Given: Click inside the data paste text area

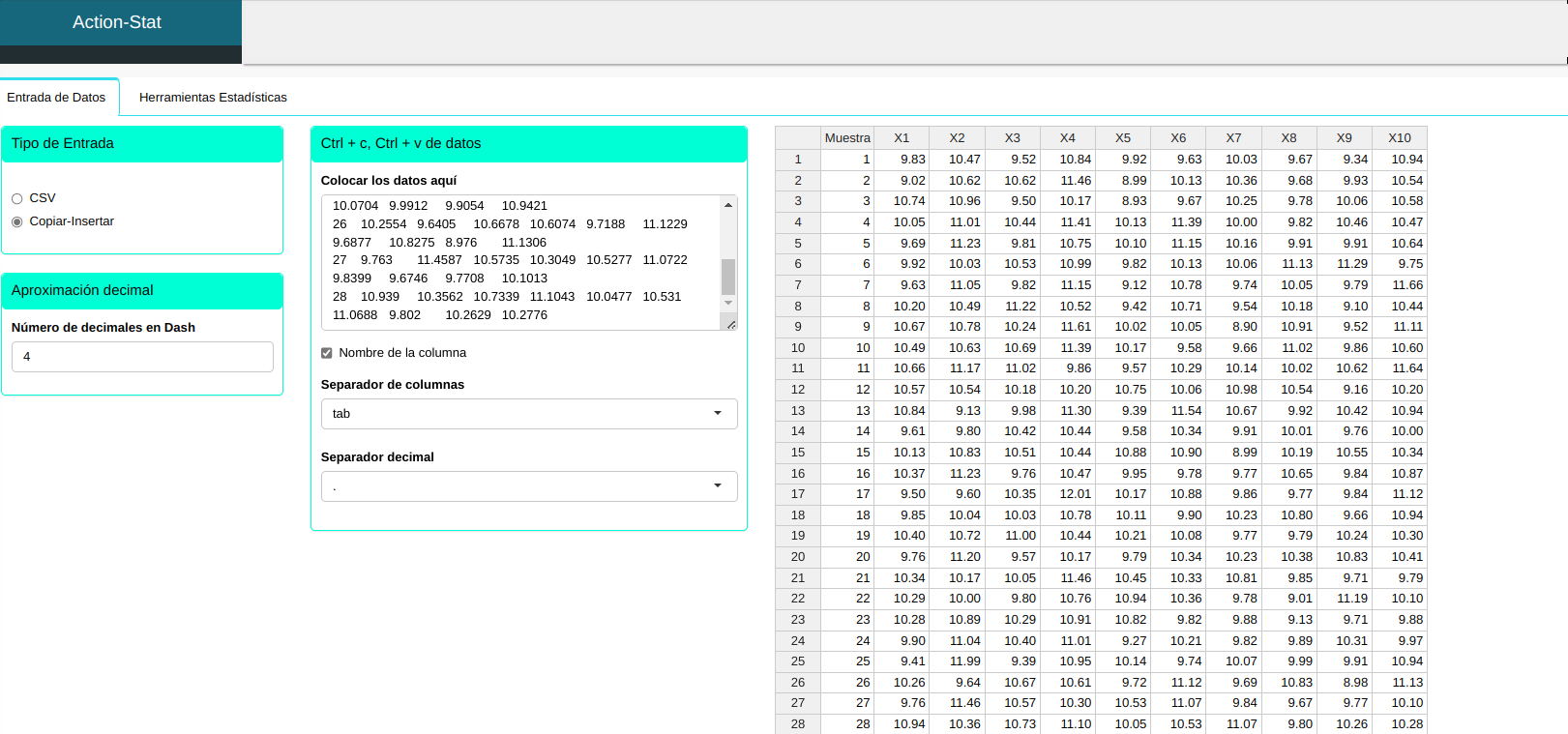Looking at the screenshot, I should point(522,261).
